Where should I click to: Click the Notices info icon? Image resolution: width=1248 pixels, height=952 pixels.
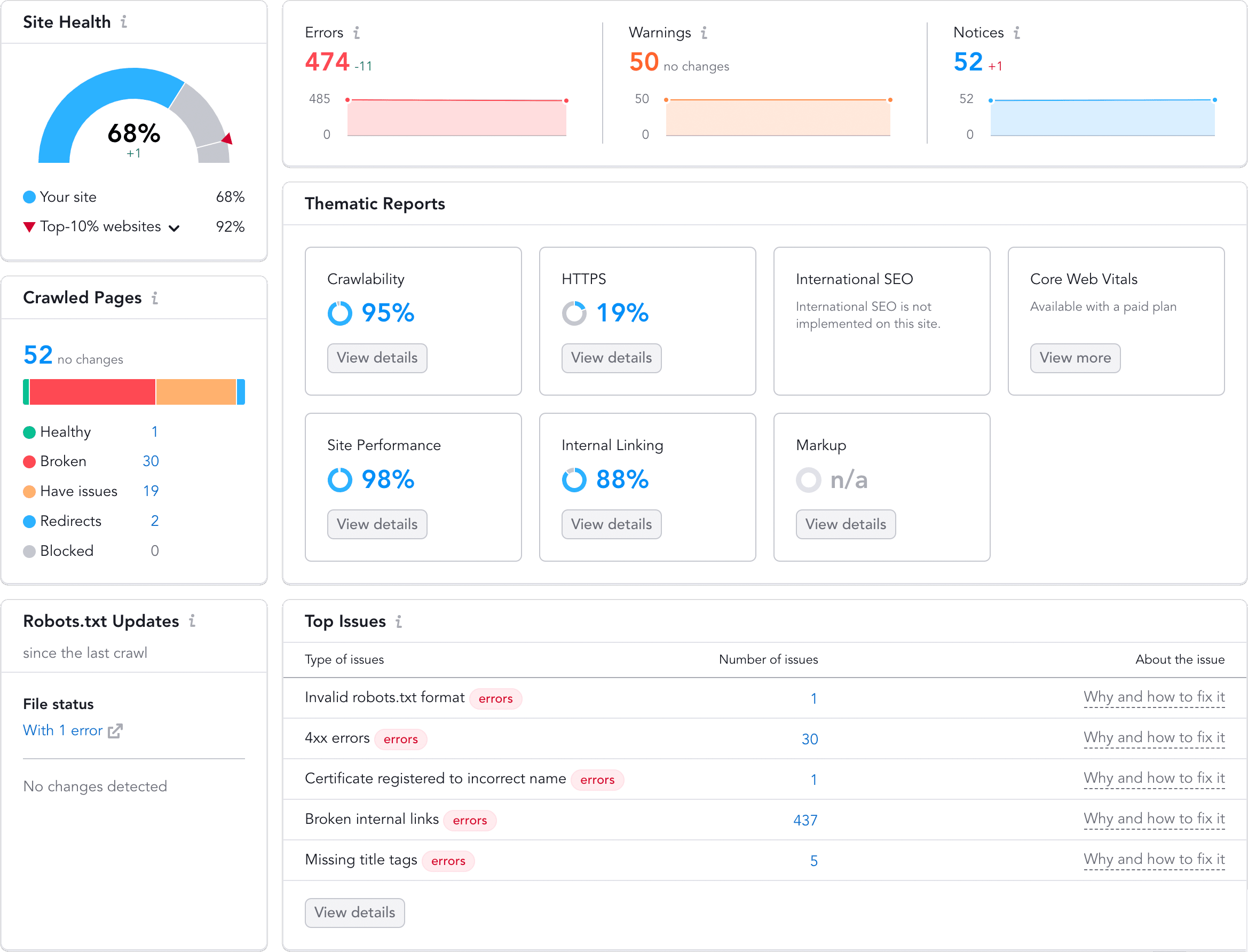pos(1017,33)
